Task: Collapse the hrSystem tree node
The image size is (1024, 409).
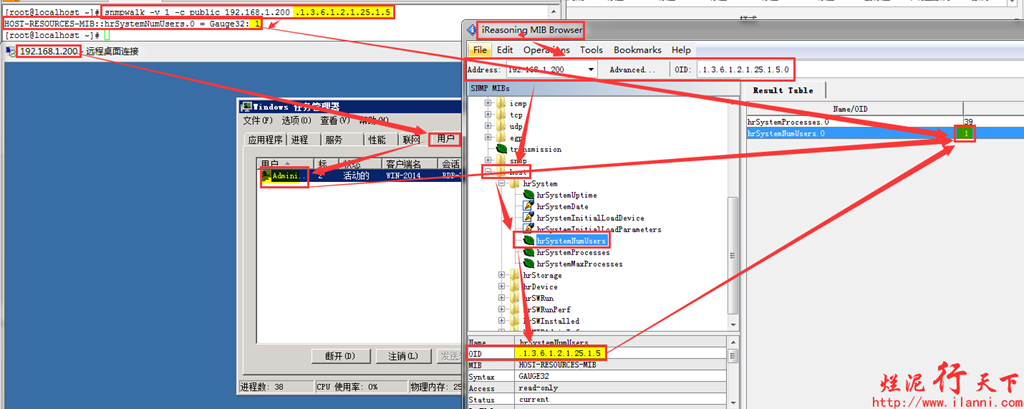Action: pos(502,184)
